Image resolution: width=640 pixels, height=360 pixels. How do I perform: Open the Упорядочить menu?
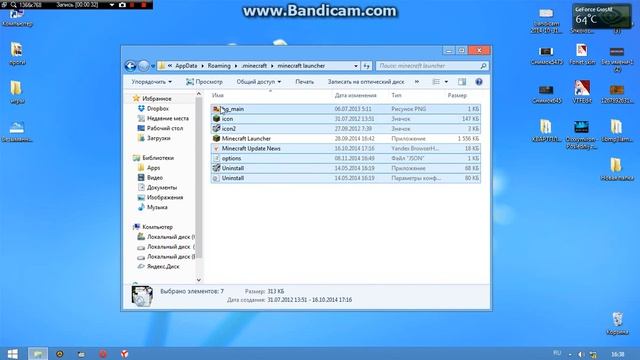(151, 82)
